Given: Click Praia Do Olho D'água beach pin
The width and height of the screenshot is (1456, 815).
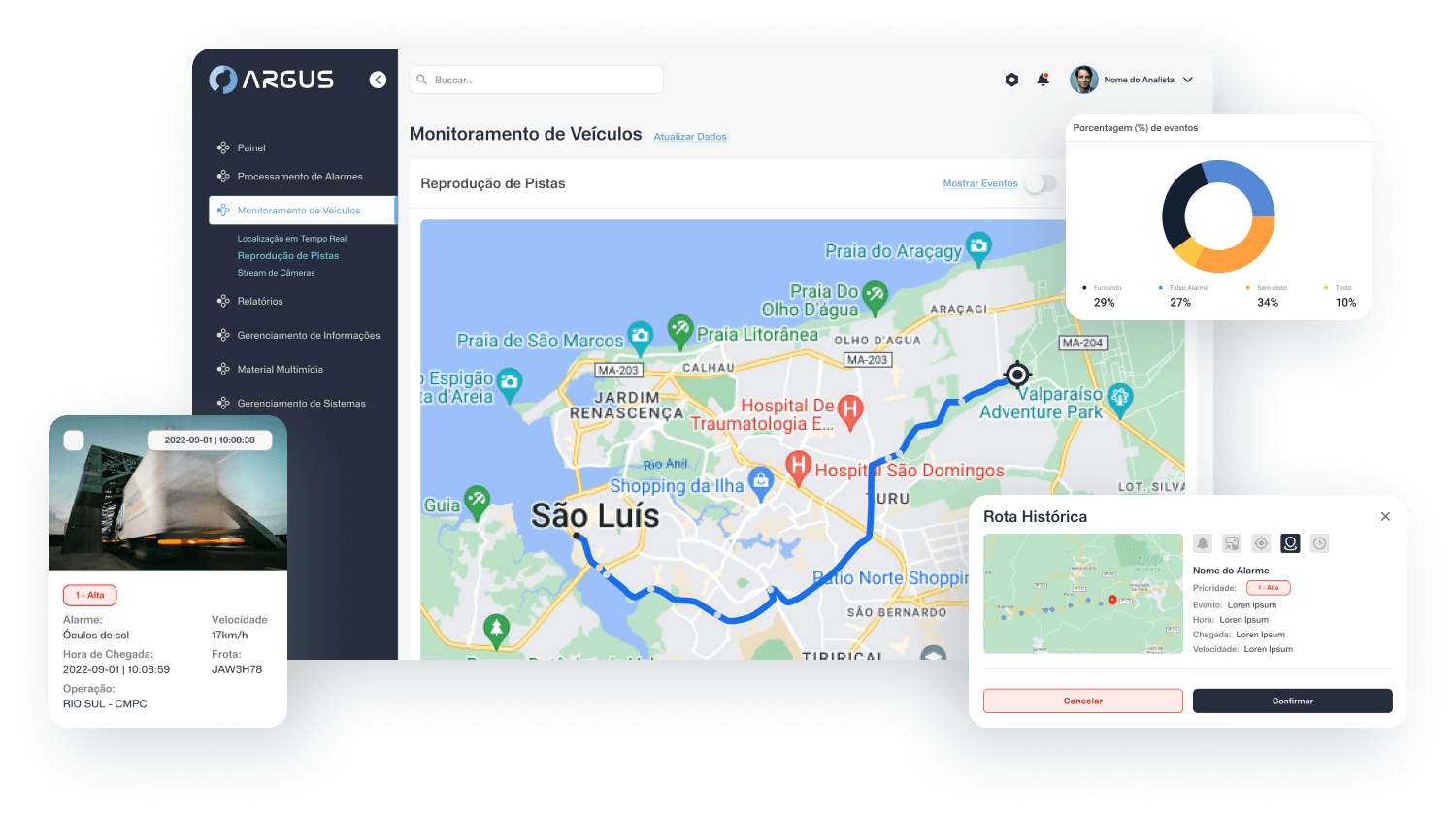Looking at the screenshot, I should coord(876,296).
